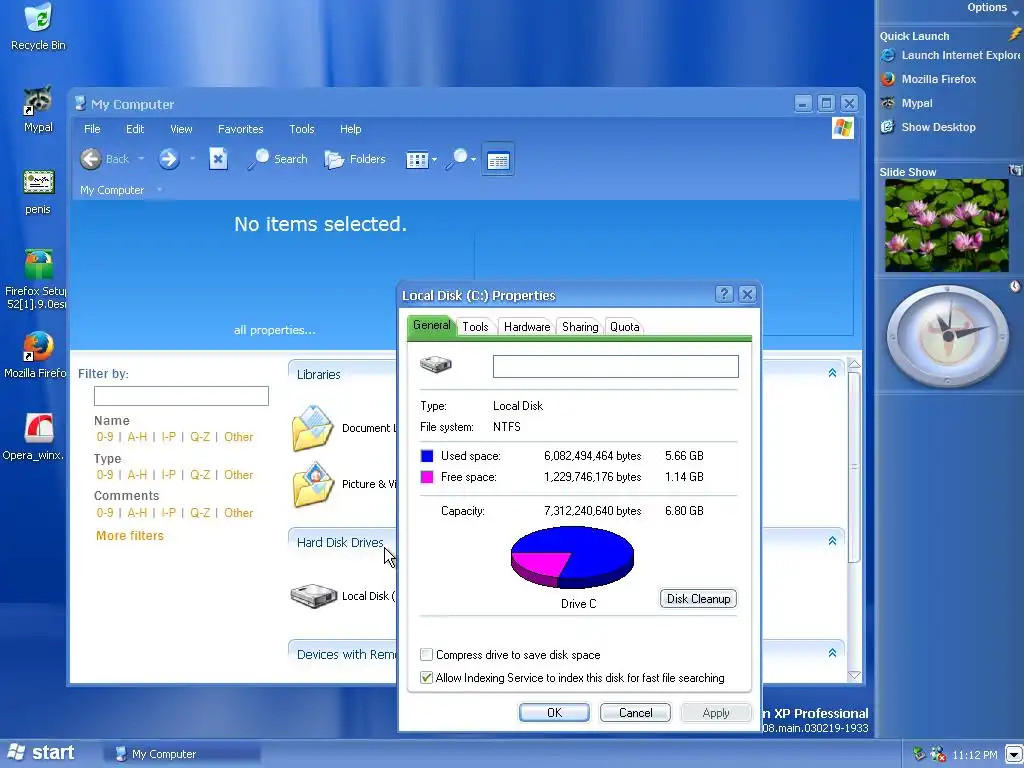Click the Back arrow in My Computer toolbar
Viewport: 1024px width, 768px height.
91,159
